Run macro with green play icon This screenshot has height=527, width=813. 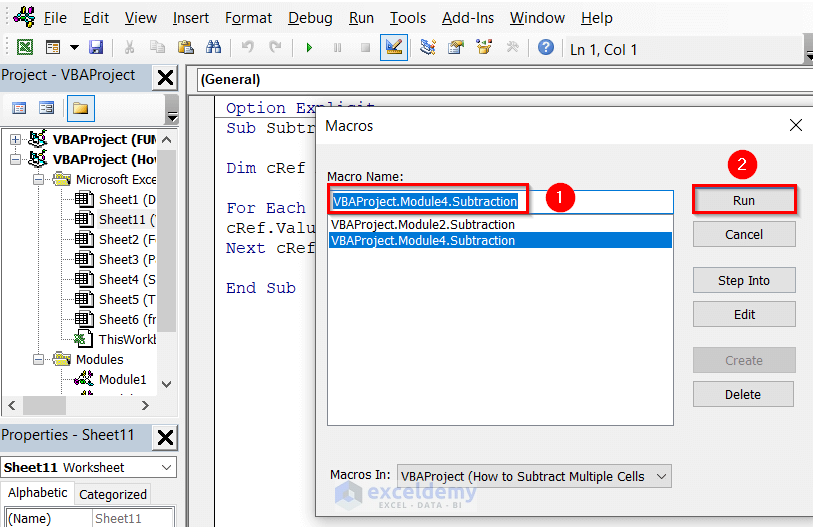point(309,48)
